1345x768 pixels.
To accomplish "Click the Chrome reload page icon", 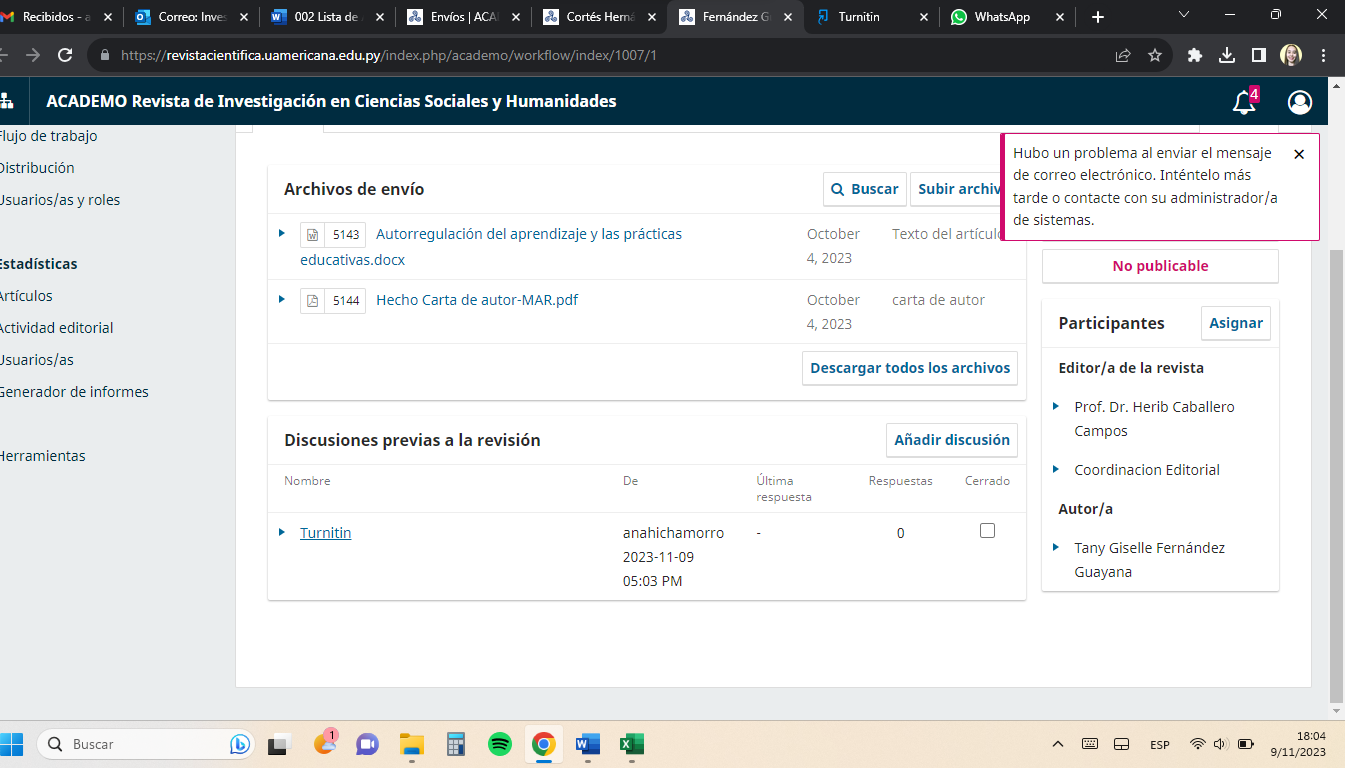I will (x=65, y=56).
